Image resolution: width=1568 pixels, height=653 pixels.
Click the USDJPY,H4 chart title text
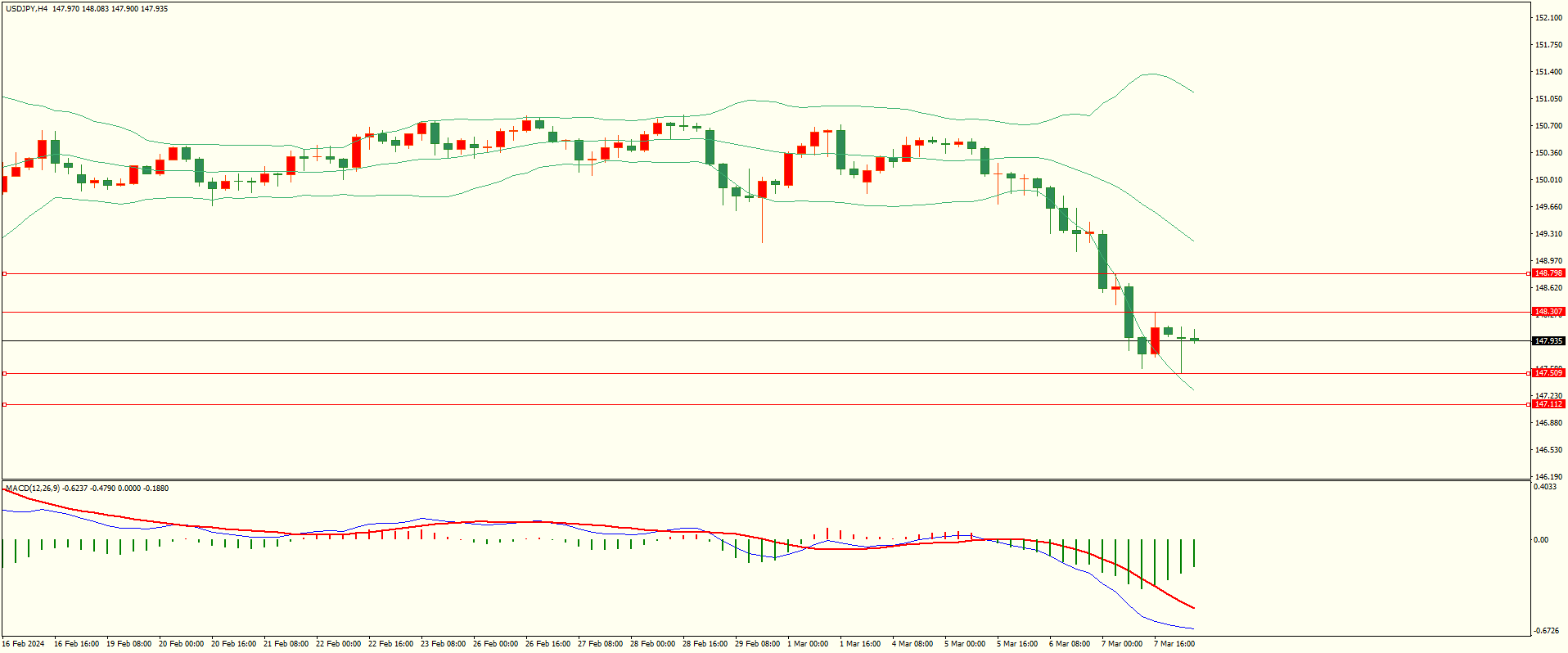[x=26, y=9]
